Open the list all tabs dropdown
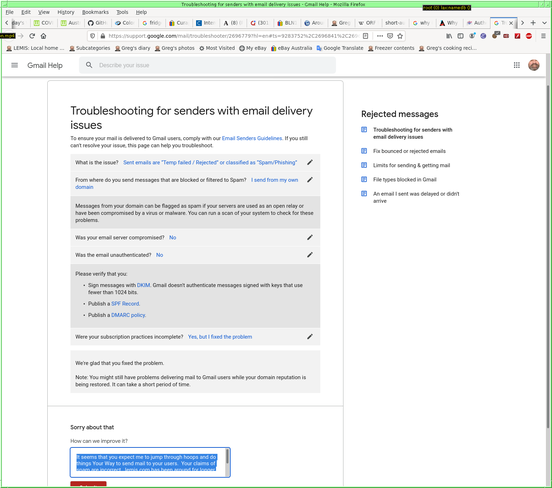The height and width of the screenshot is (488, 552). [544, 23]
